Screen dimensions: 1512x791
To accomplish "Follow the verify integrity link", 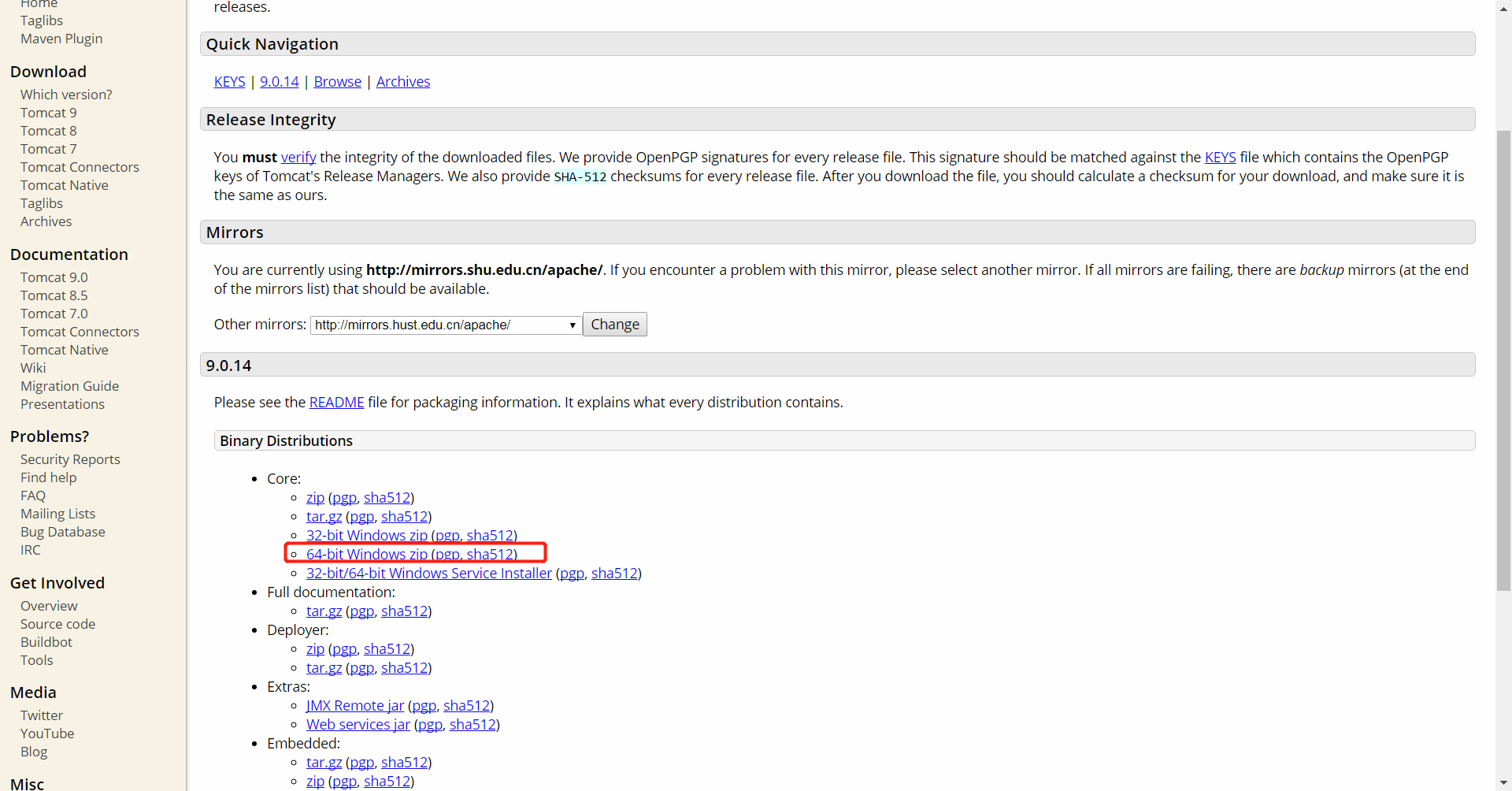I will (x=298, y=158).
